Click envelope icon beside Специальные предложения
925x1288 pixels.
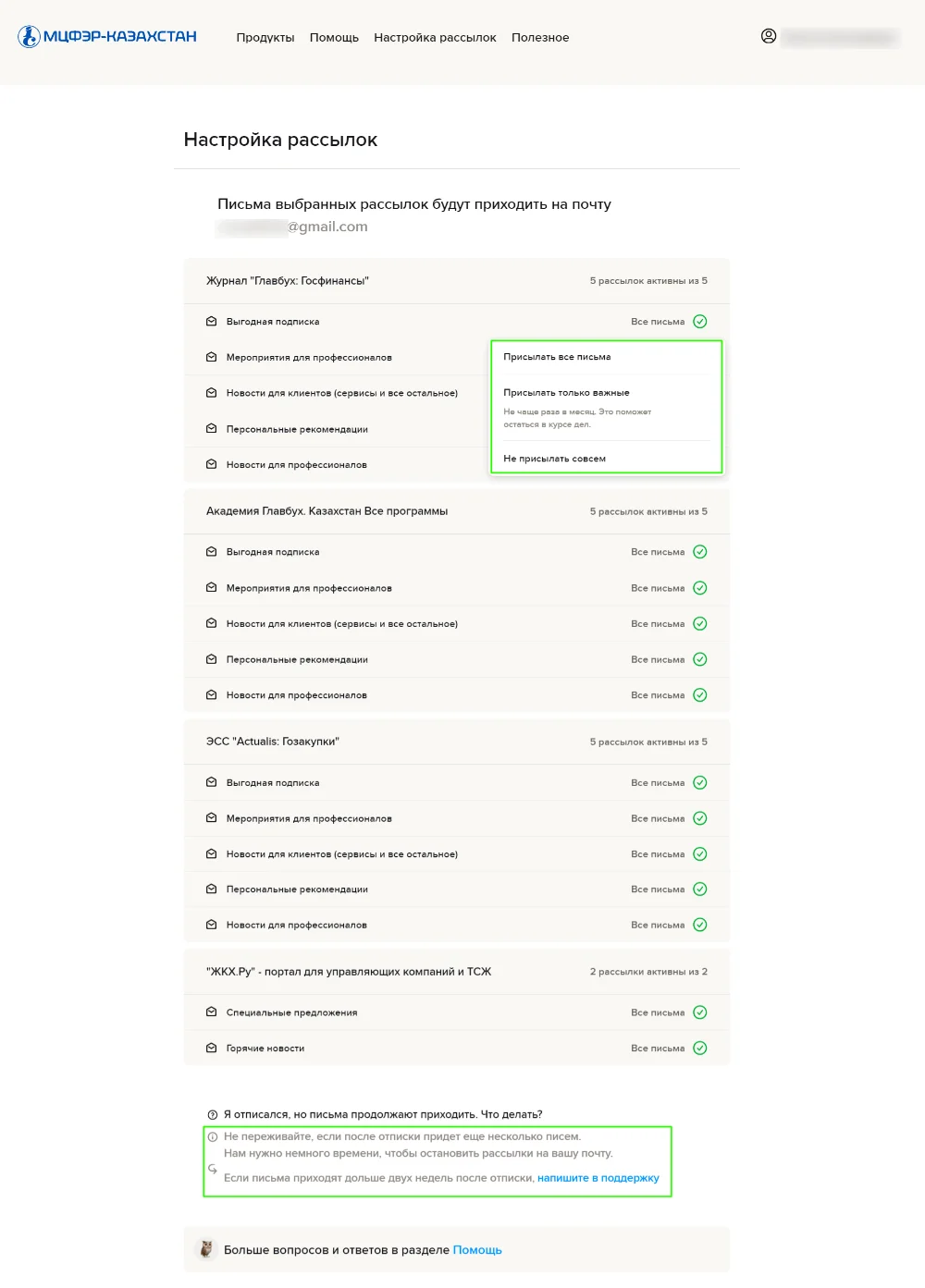tap(212, 1012)
